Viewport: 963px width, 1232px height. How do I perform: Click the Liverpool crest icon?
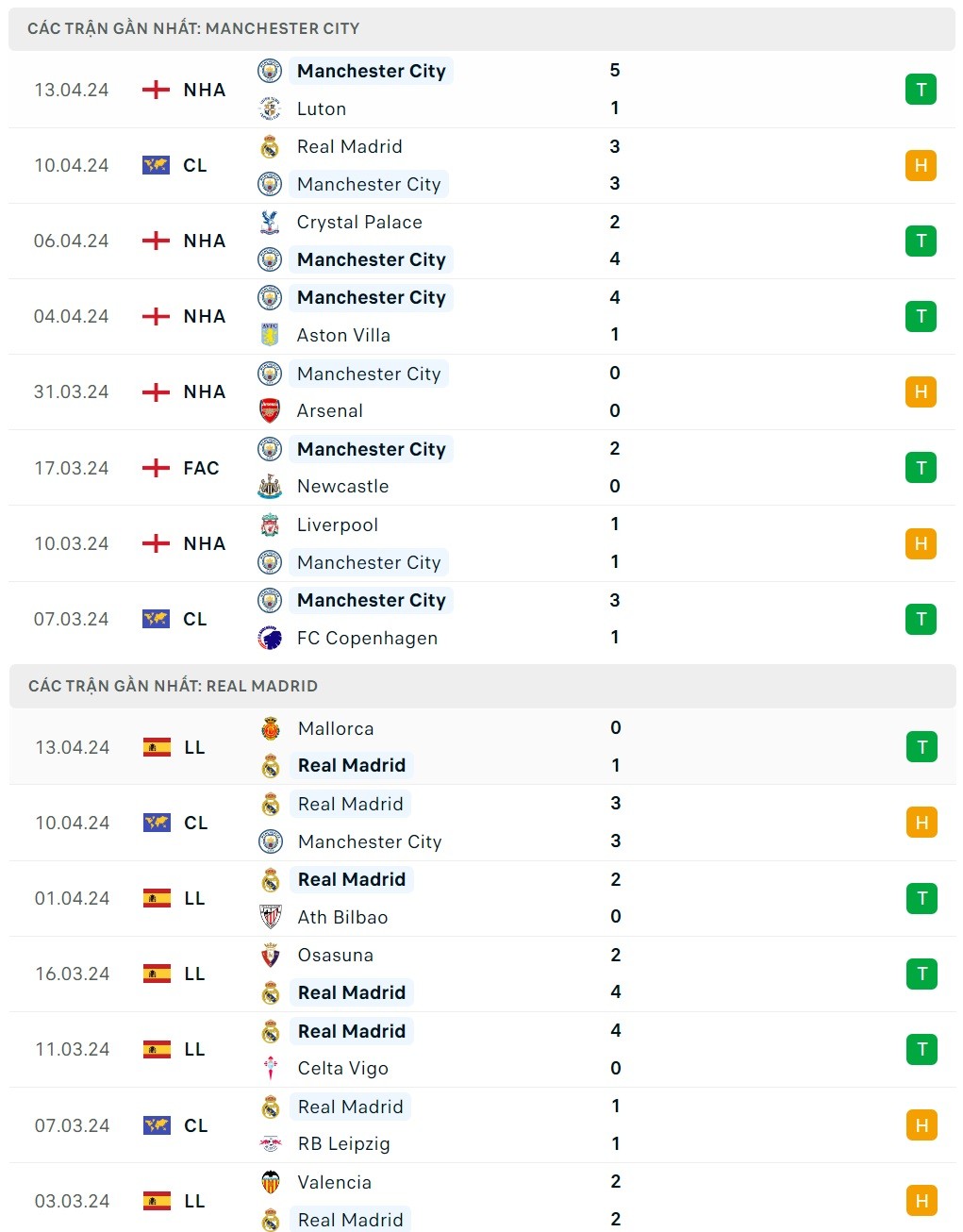270,524
